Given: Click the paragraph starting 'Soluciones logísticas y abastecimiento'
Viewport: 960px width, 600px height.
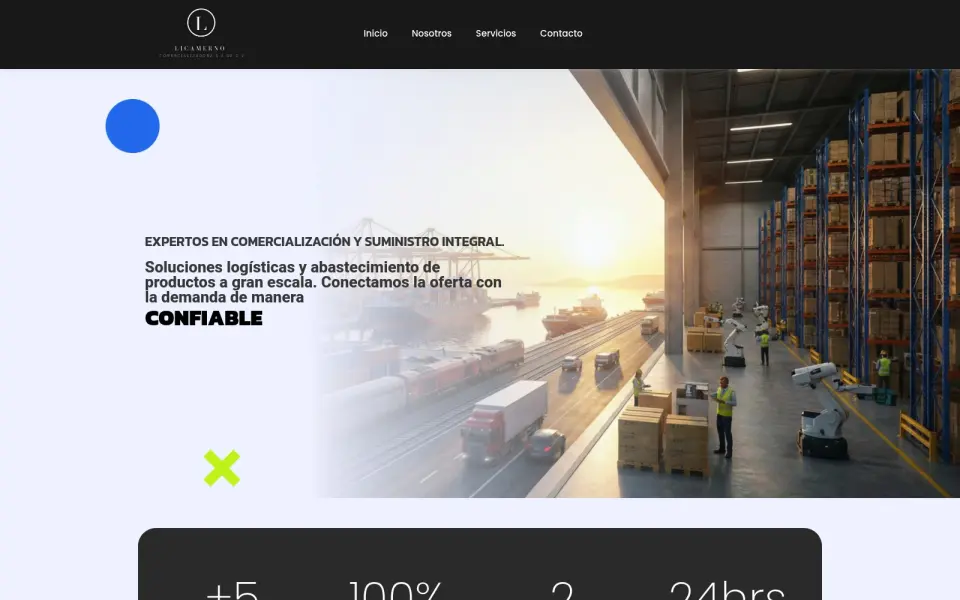Looking at the screenshot, I should click(323, 282).
